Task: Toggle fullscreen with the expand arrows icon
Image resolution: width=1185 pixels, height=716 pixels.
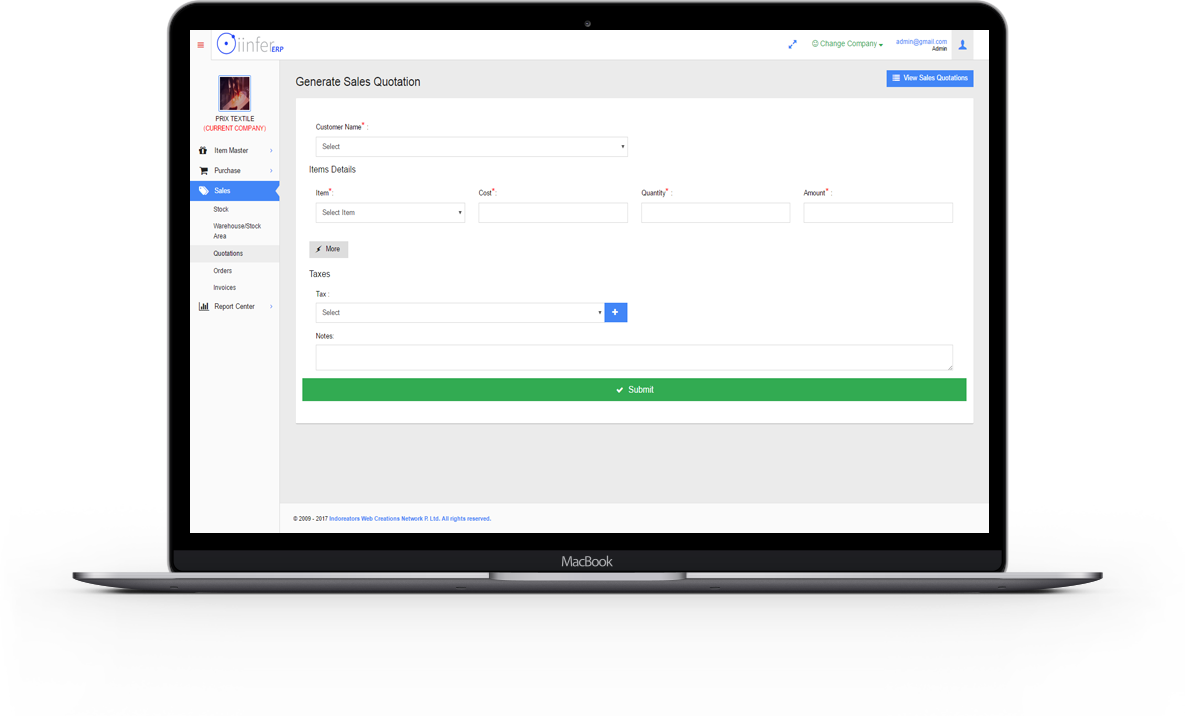Action: coord(792,45)
